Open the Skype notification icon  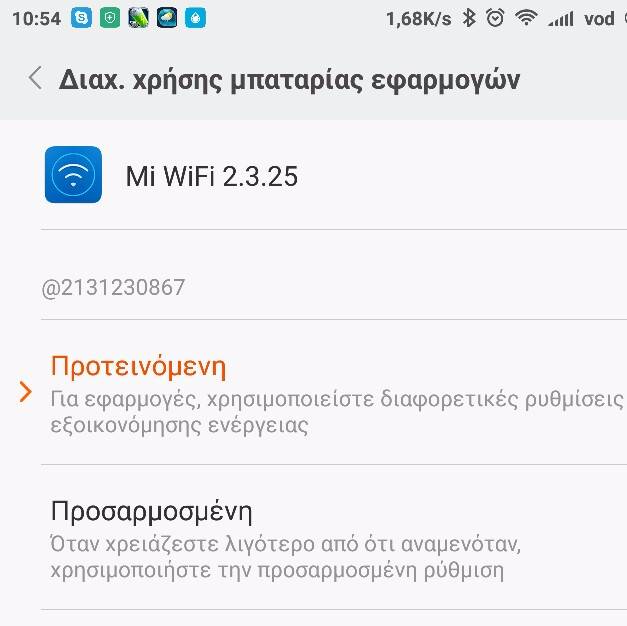coord(81,18)
